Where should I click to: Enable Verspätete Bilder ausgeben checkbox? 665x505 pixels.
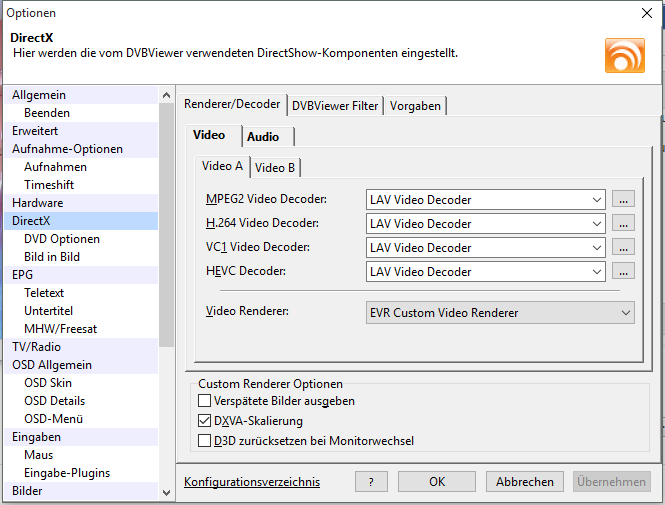(x=205, y=401)
